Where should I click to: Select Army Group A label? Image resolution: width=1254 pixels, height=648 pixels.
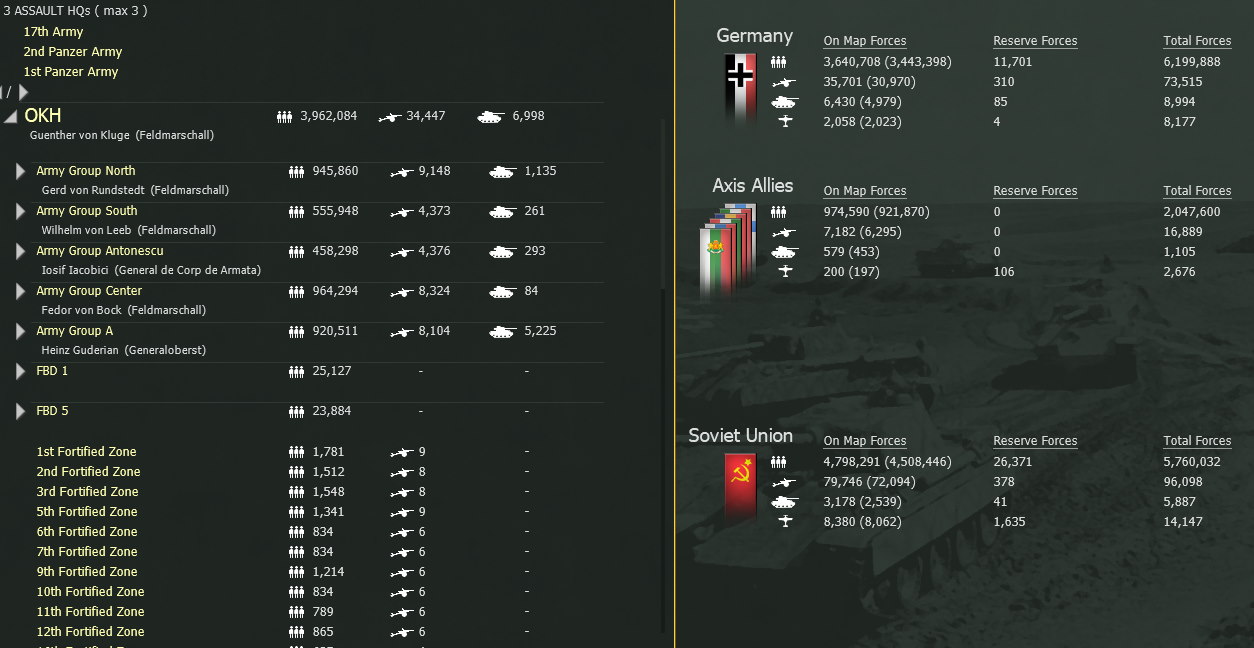[x=75, y=331]
